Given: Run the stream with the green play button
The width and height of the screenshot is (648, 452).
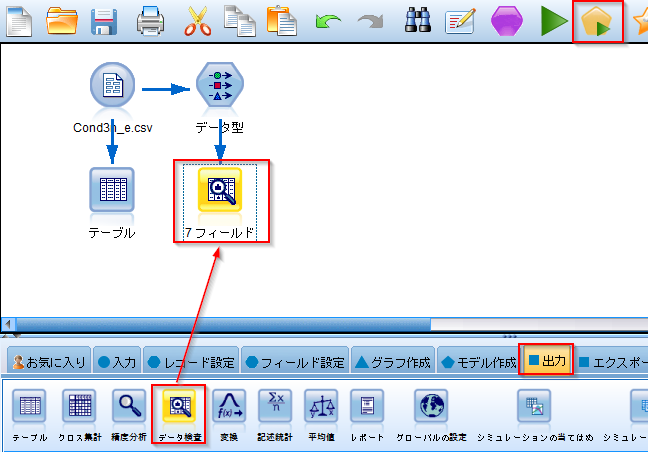Looking at the screenshot, I should coord(554,21).
